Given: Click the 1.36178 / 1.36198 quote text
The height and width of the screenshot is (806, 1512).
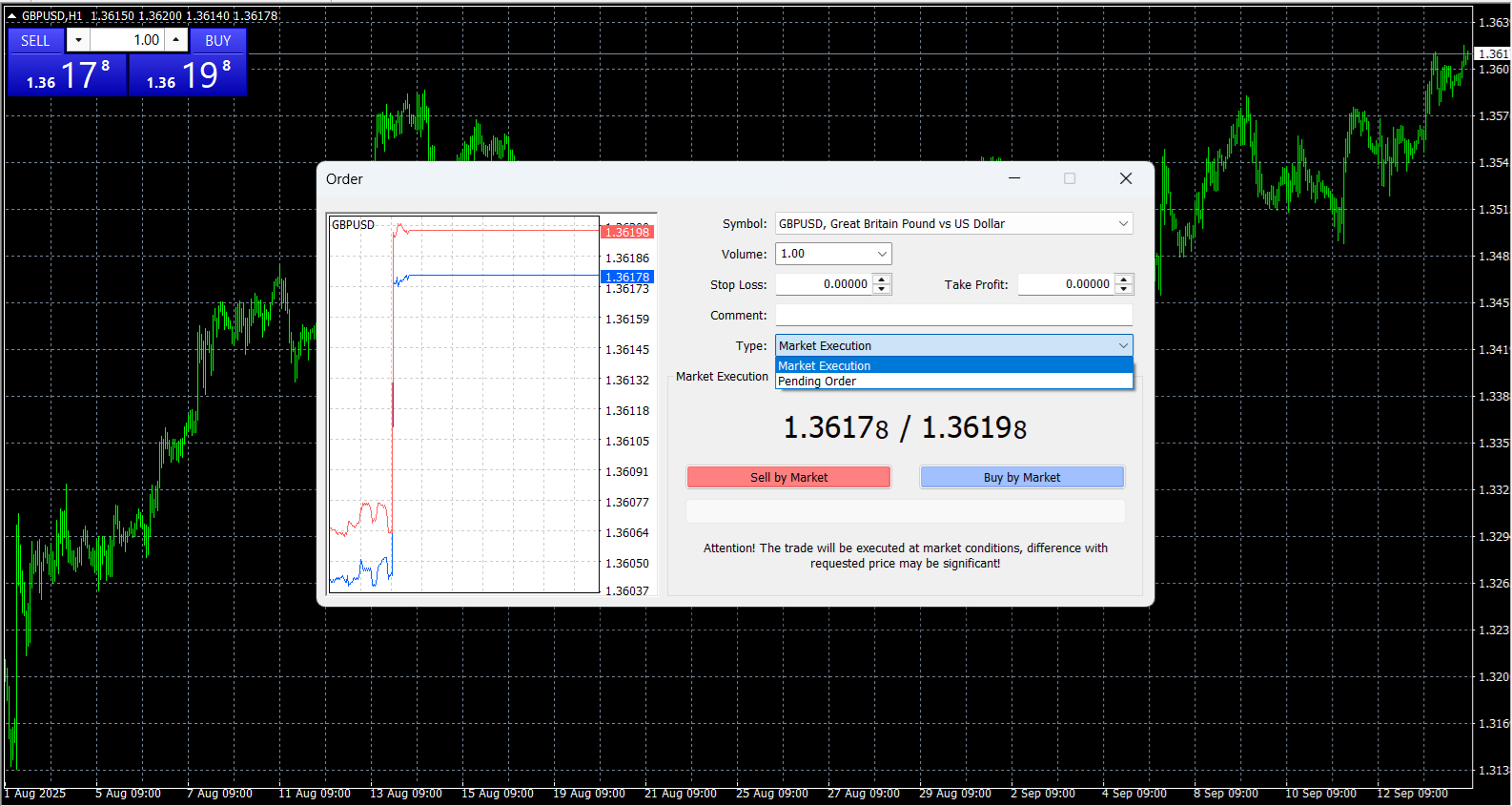Looking at the screenshot, I should click(905, 427).
